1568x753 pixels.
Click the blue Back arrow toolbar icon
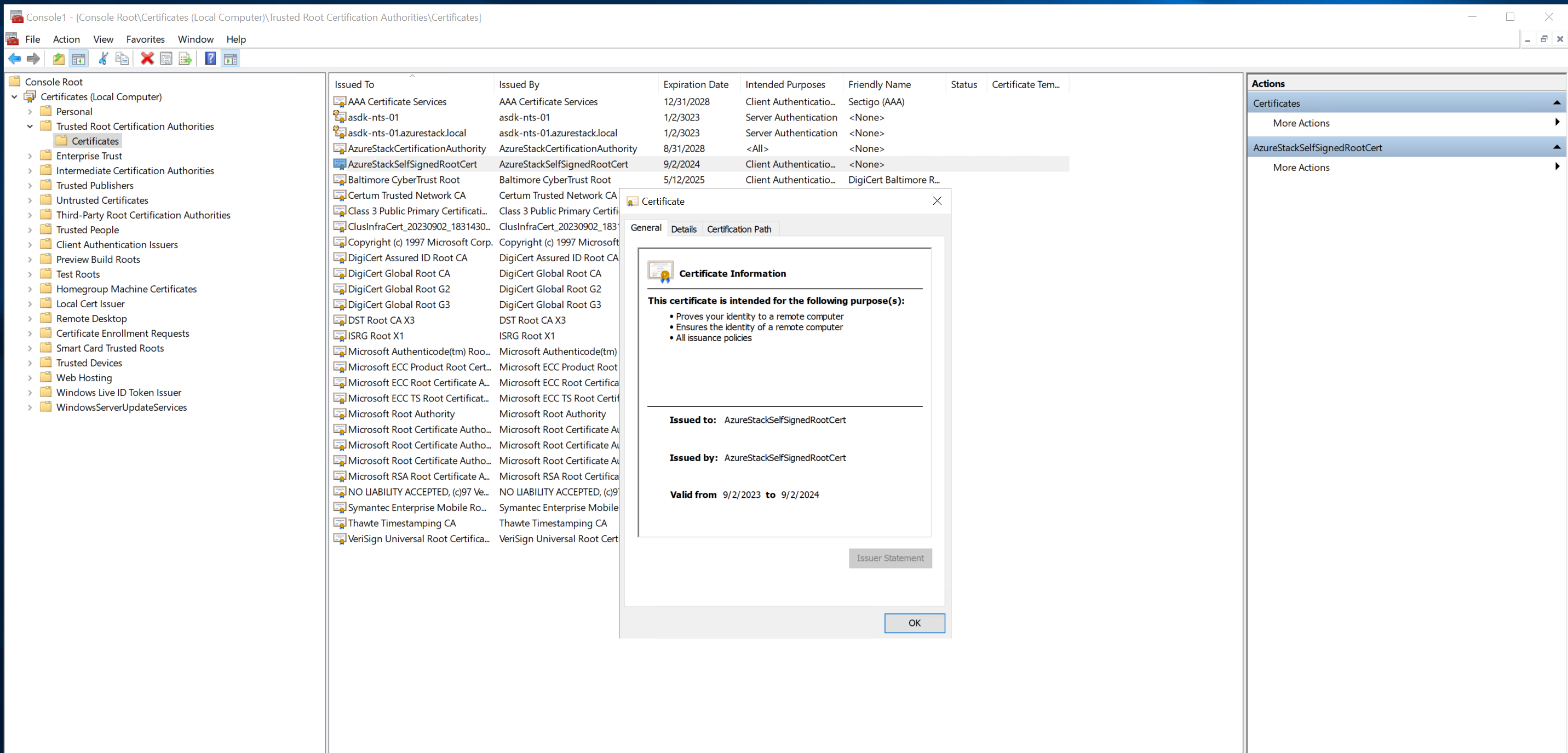15,59
